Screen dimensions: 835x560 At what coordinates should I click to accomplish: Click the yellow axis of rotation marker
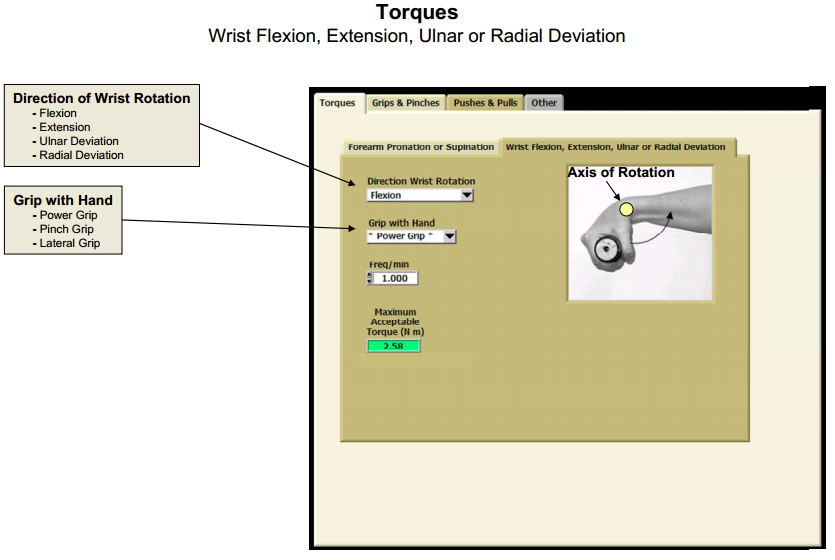point(626,209)
